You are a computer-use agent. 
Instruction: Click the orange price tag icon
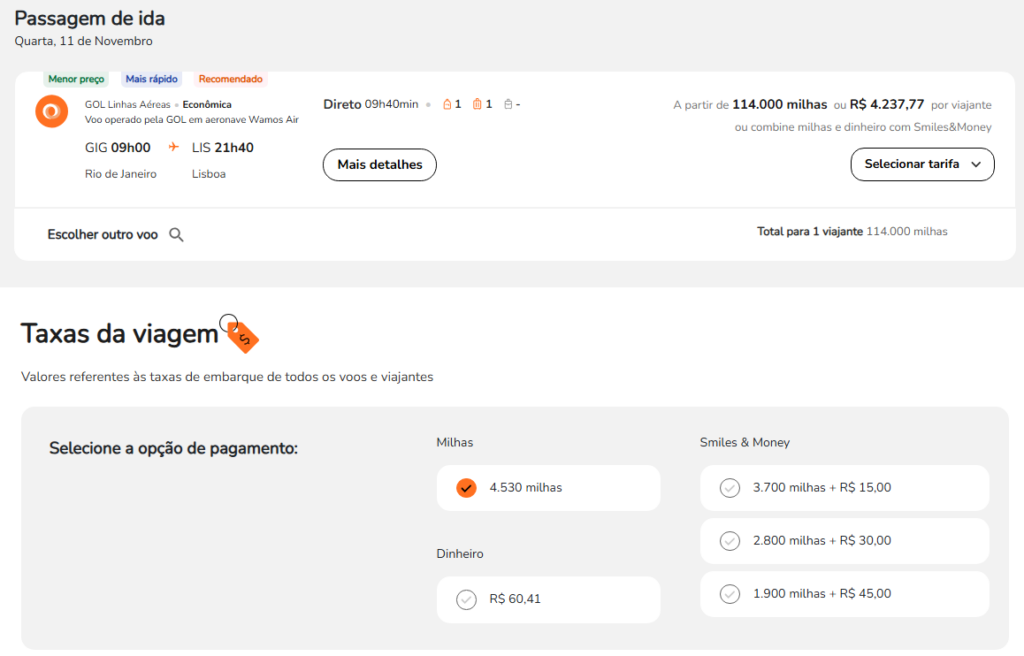(x=241, y=336)
